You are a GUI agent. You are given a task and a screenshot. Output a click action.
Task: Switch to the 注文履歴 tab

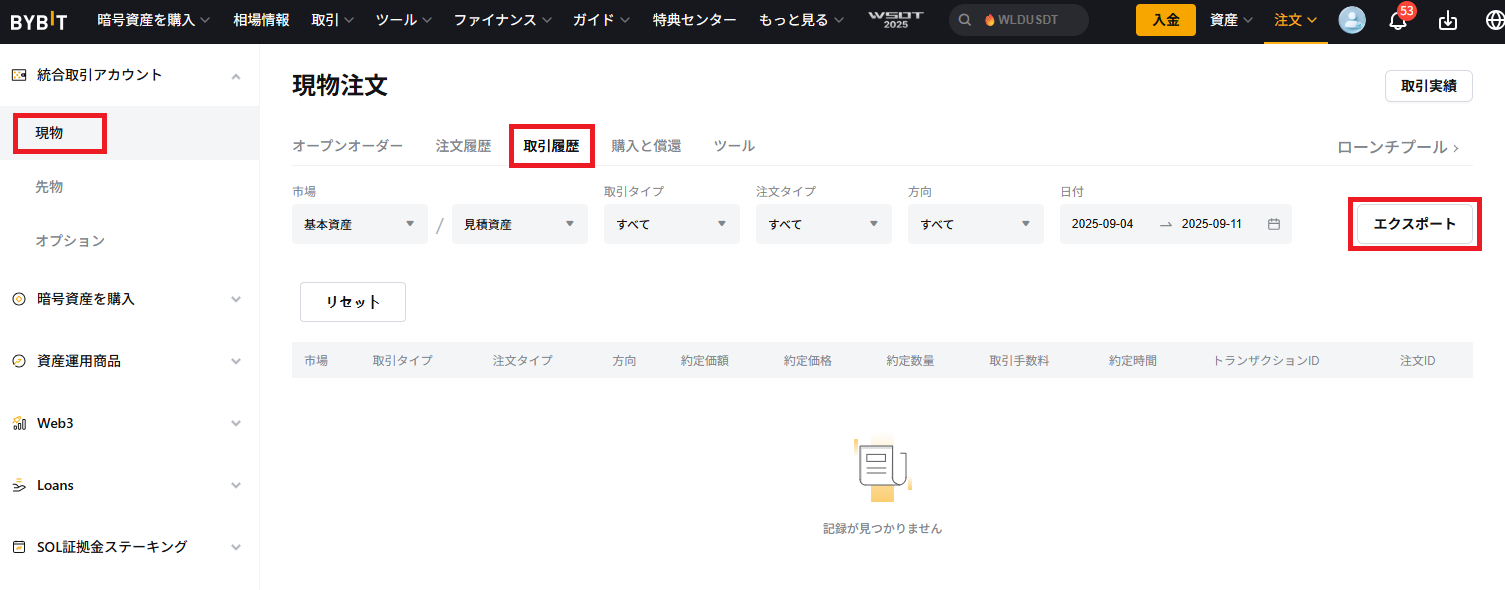tap(463, 145)
